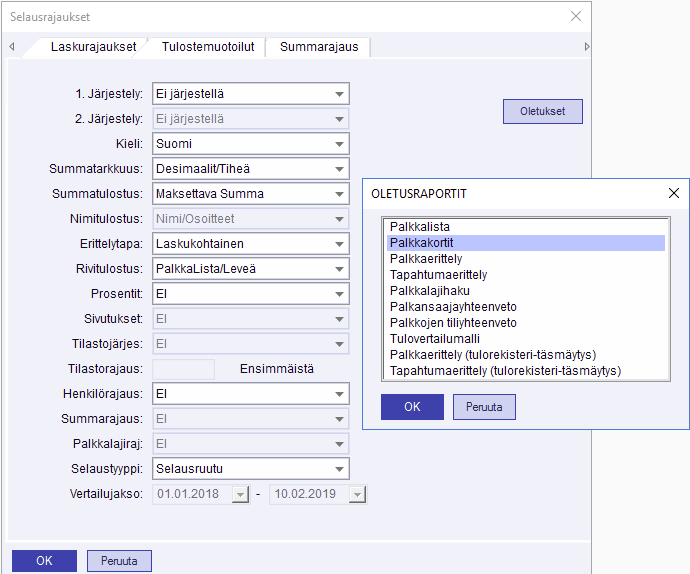Pick Tulovertailumalli report entry
This screenshot has height=574, width=690.
[x=434, y=339]
